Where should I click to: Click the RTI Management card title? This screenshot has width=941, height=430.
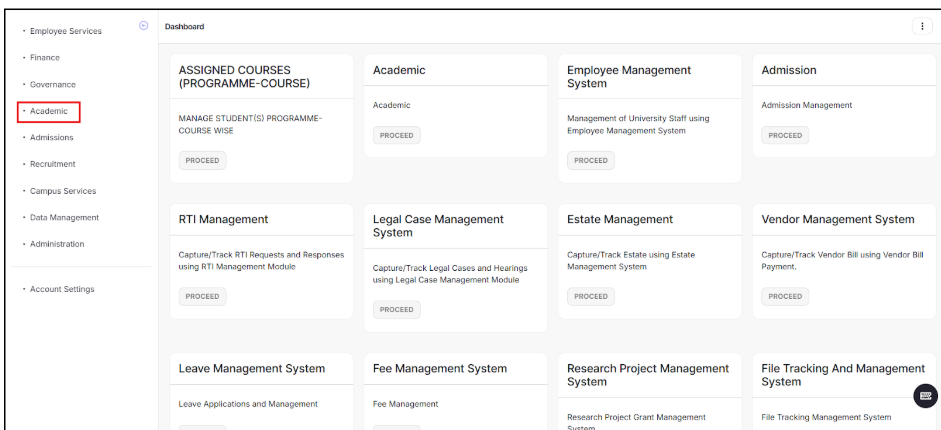point(223,219)
